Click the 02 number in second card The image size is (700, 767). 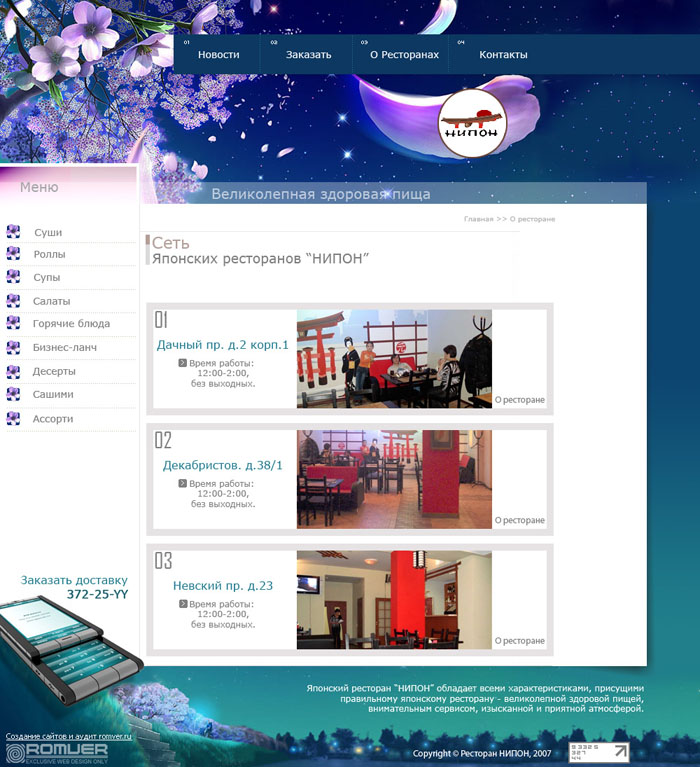click(163, 440)
